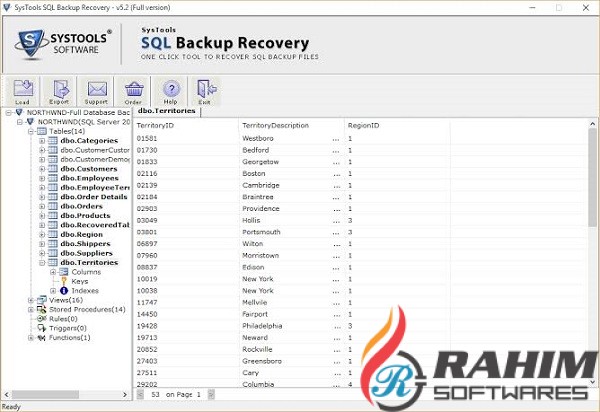Viewport: 600px width, 412px height.
Task: Select dbo.CustomerDemographics tree item
Action: coord(95,160)
